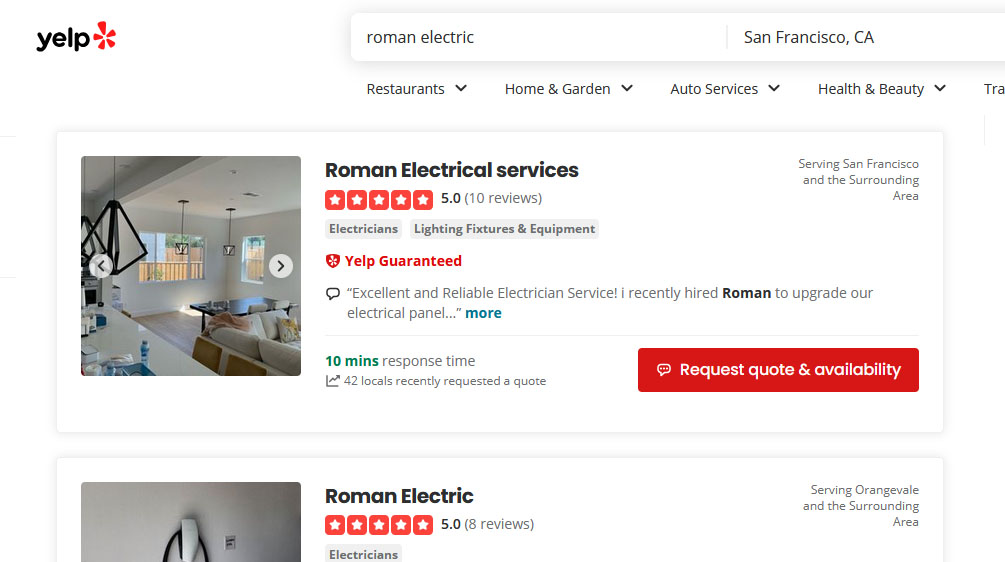Open the Auto Services dropdown
The image size is (1005, 562).
coord(724,89)
